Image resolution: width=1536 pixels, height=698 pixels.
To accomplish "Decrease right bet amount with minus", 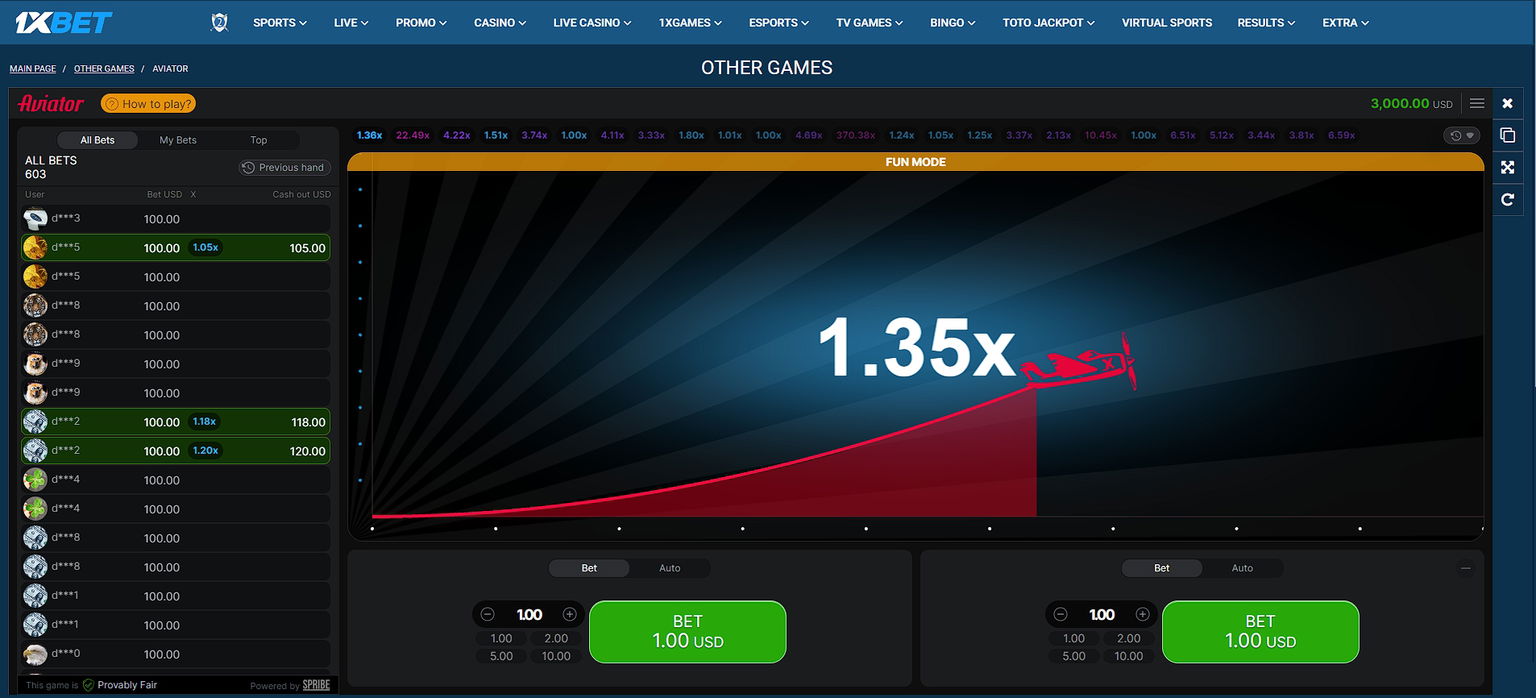I will 1060,615.
